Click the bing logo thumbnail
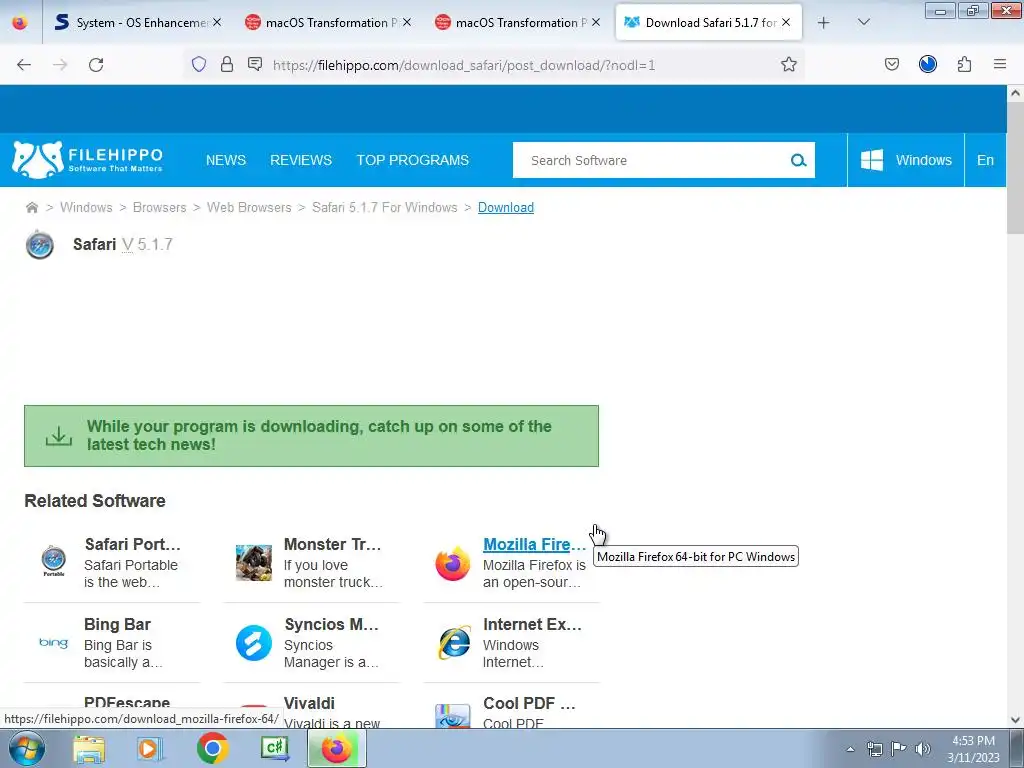The image size is (1024, 768). [x=54, y=643]
